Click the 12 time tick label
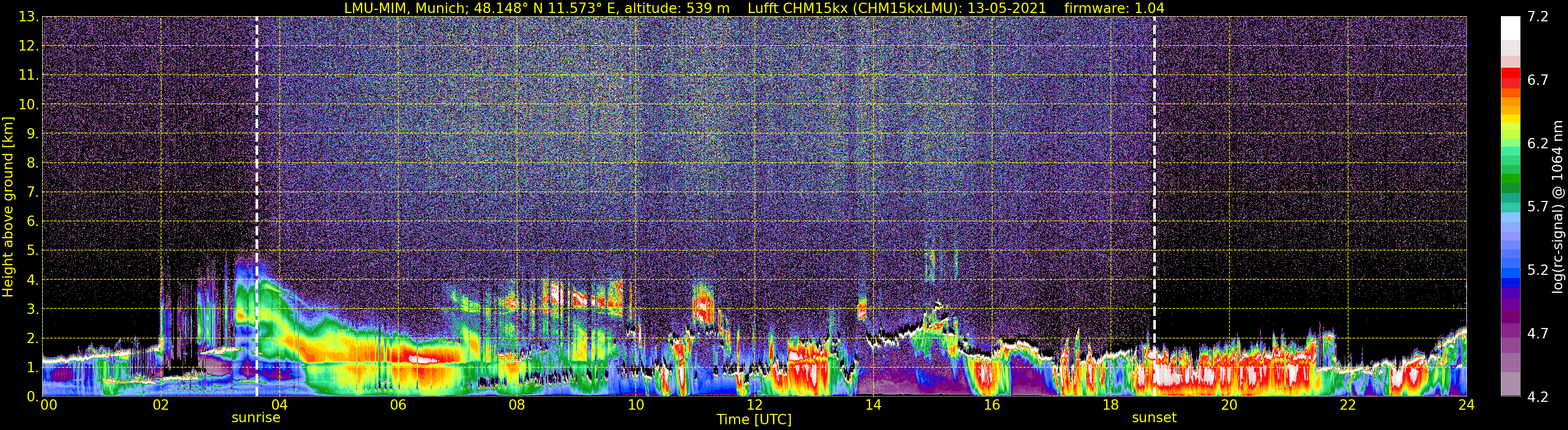The height and width of the screenshot is (430, 1568). (754, 405)
